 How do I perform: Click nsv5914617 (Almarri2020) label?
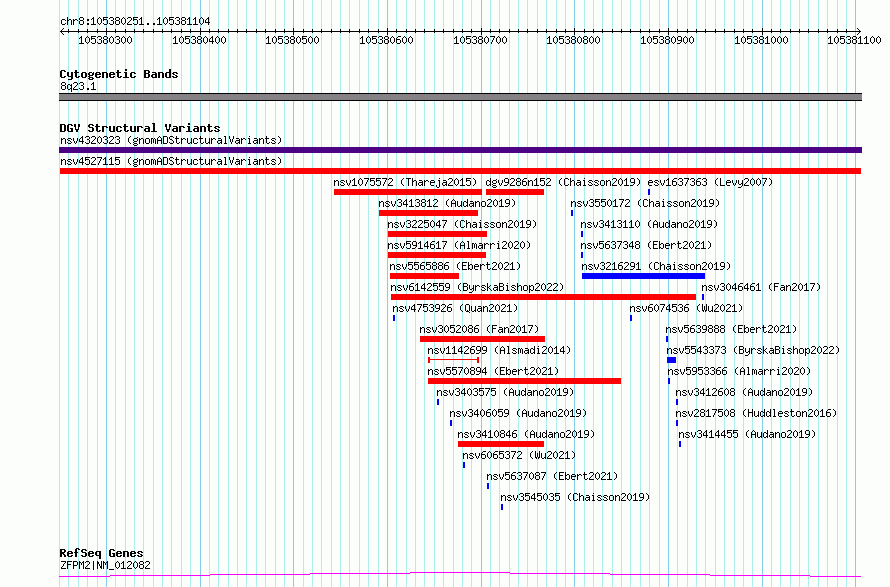(459, 245)
